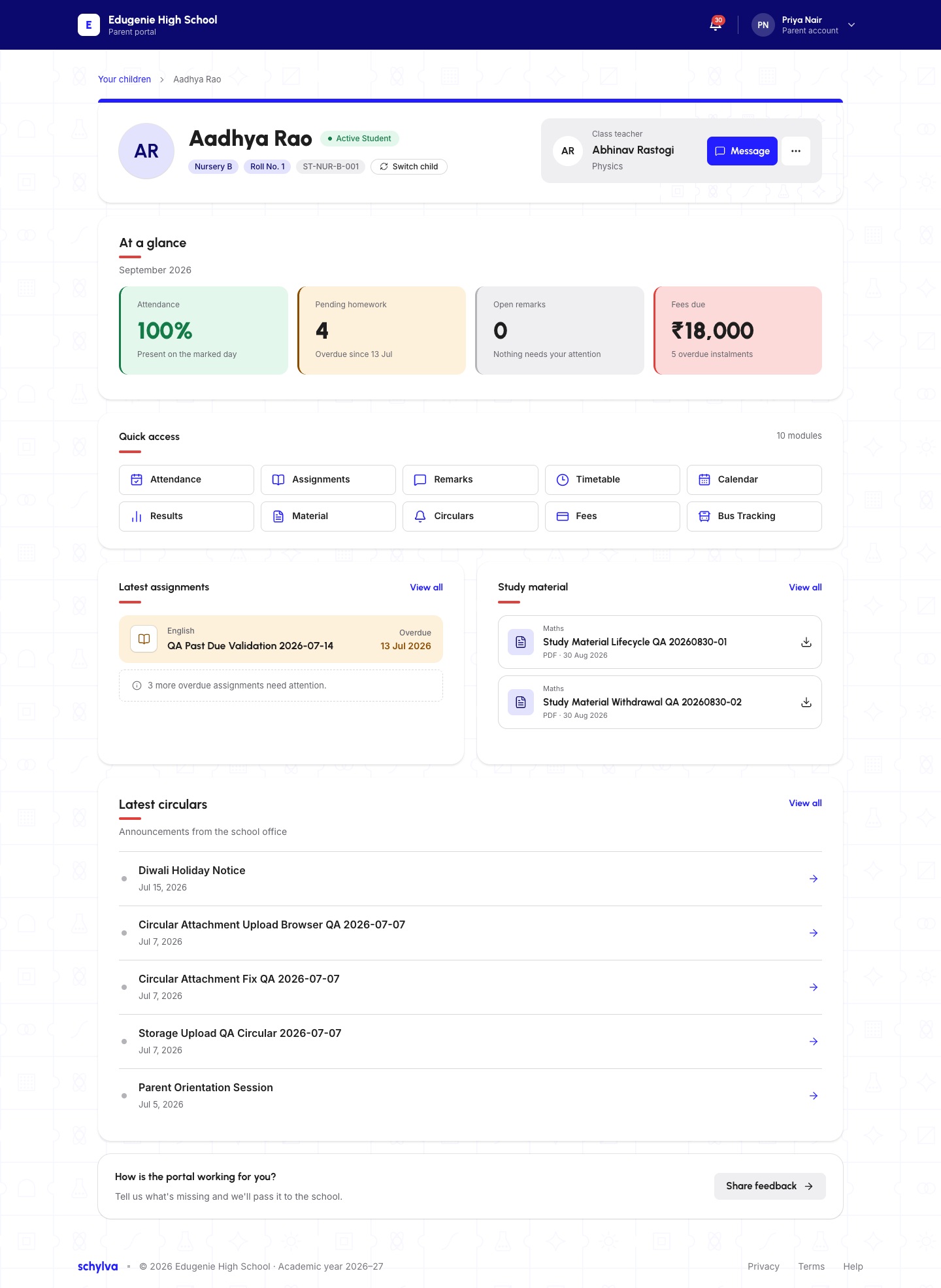The image size is (941, 1288).
Task: Open the Remarks quick access module
Action: coord(470,480)
